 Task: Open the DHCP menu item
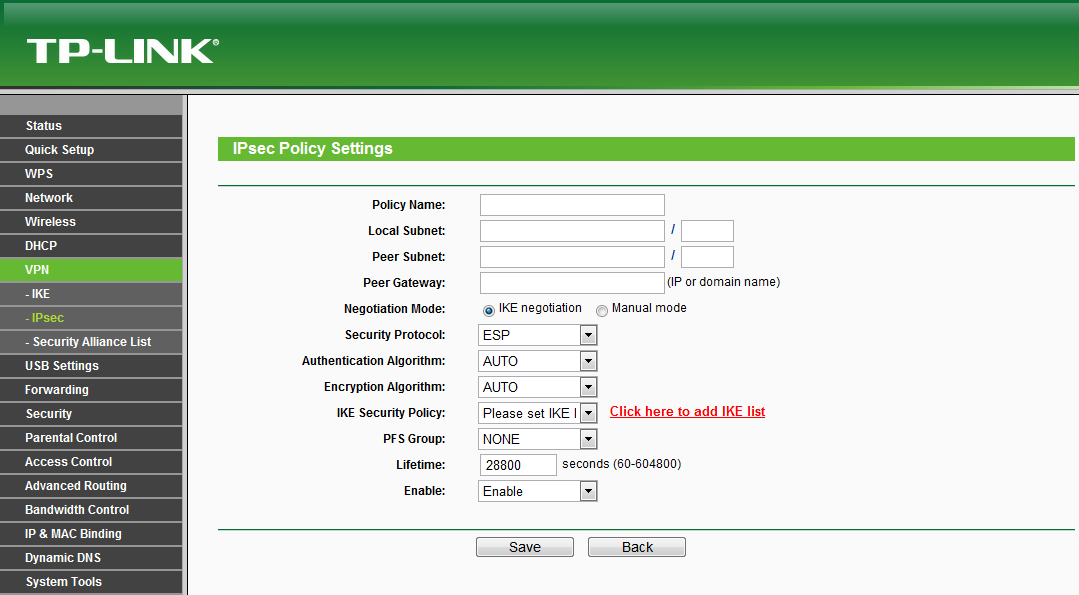coord(91,246)
